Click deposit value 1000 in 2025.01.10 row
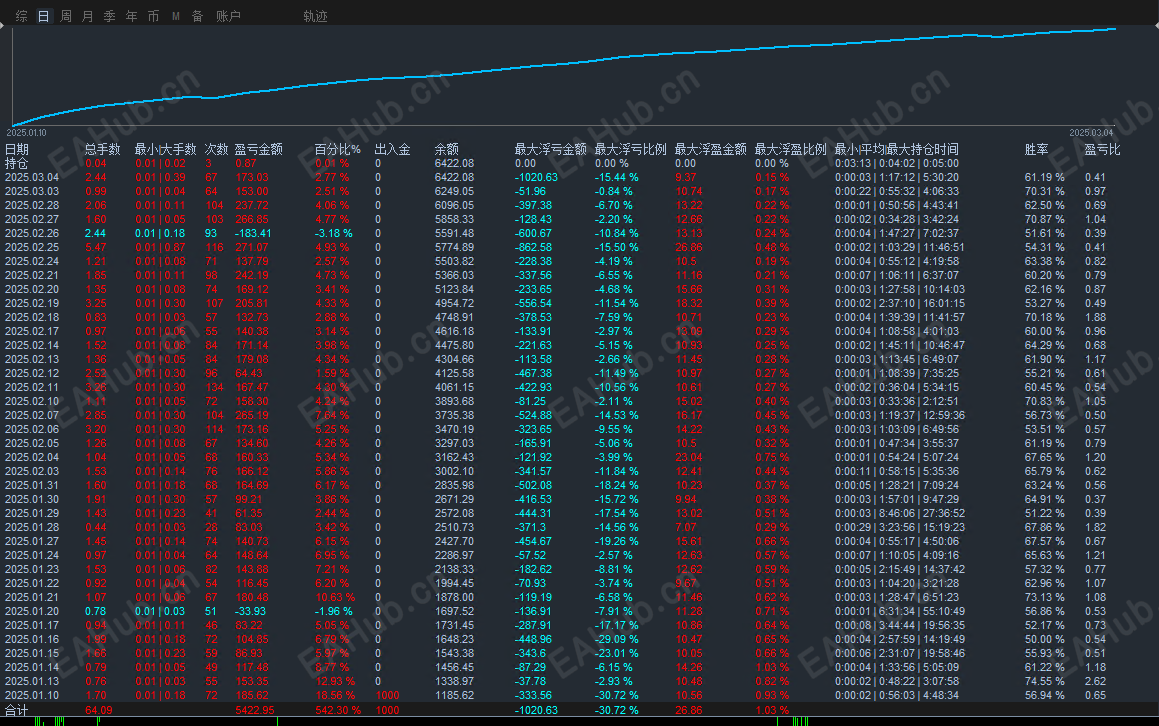This screenshot has height=726, width=1159. [387, 696]
